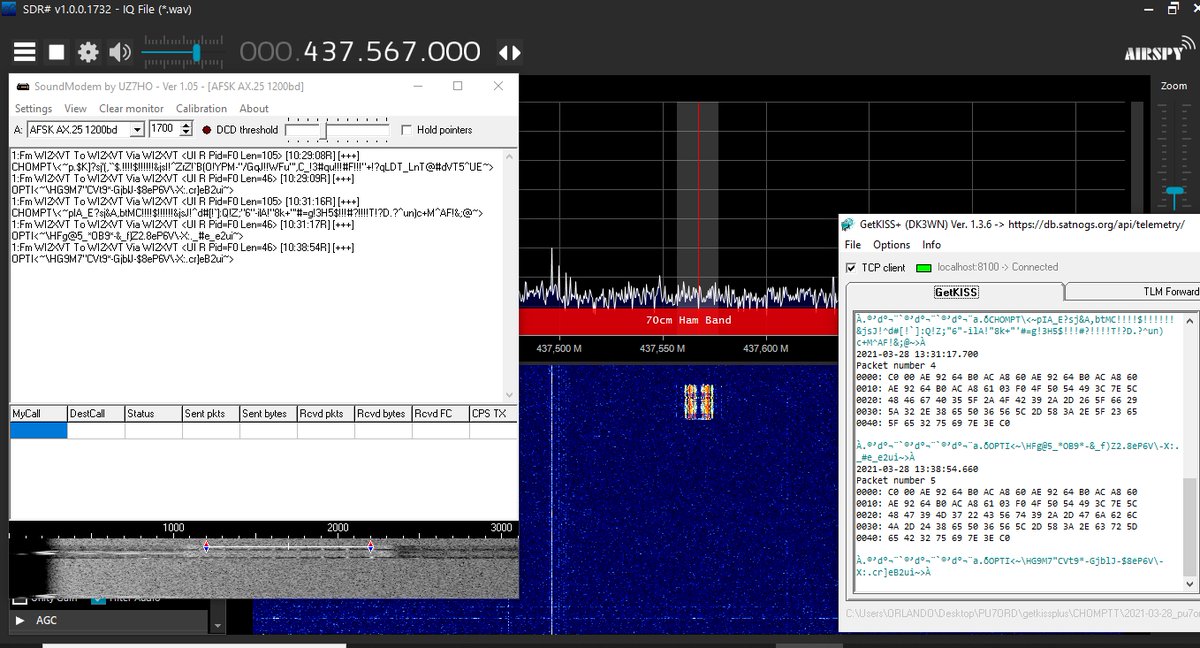Click the DCD indicator dot
This screenshot has height=648, width=1200.
206,130
